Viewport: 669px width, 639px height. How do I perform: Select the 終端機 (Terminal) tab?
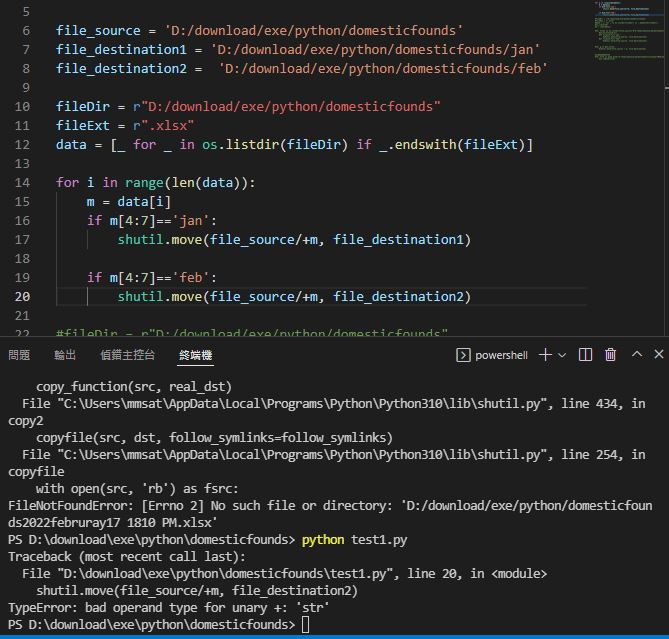[195, 355]
